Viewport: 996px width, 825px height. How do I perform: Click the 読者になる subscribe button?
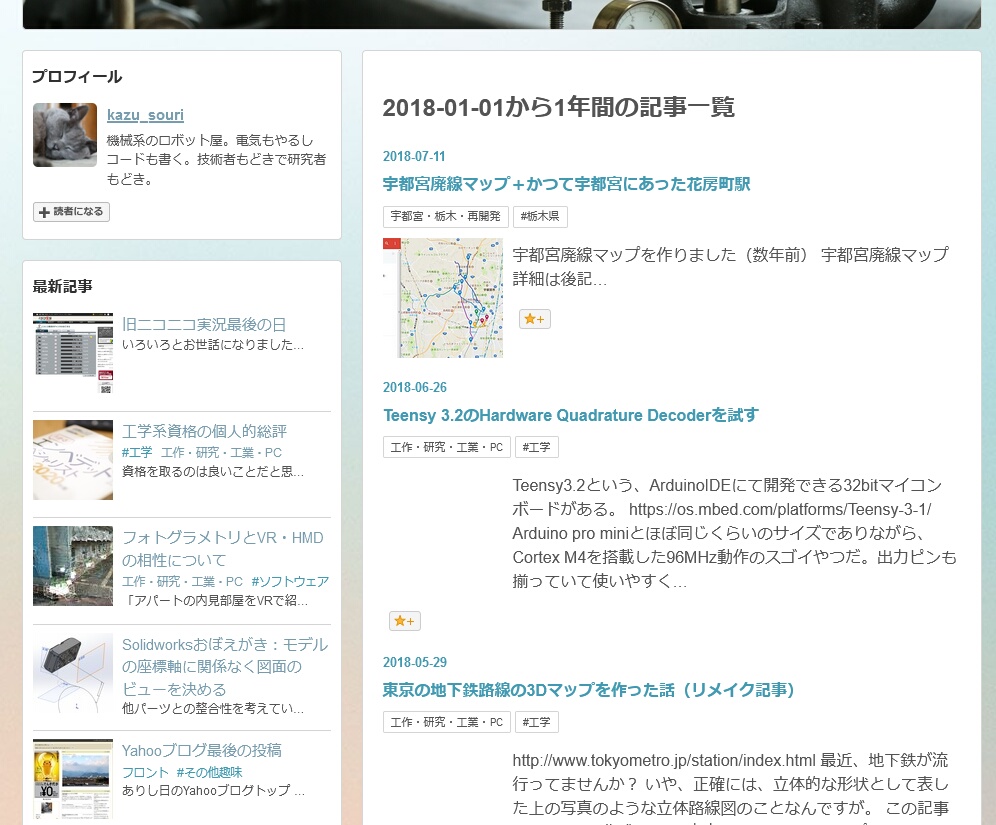pos(70,211)
